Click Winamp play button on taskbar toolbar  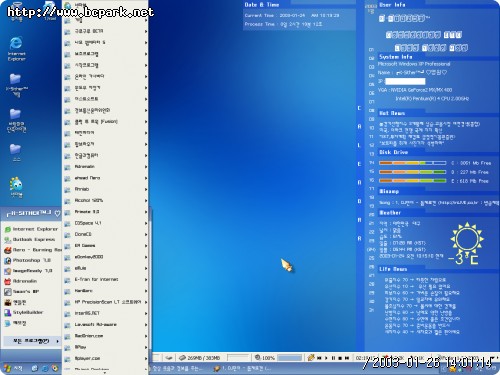pos(326,358)
